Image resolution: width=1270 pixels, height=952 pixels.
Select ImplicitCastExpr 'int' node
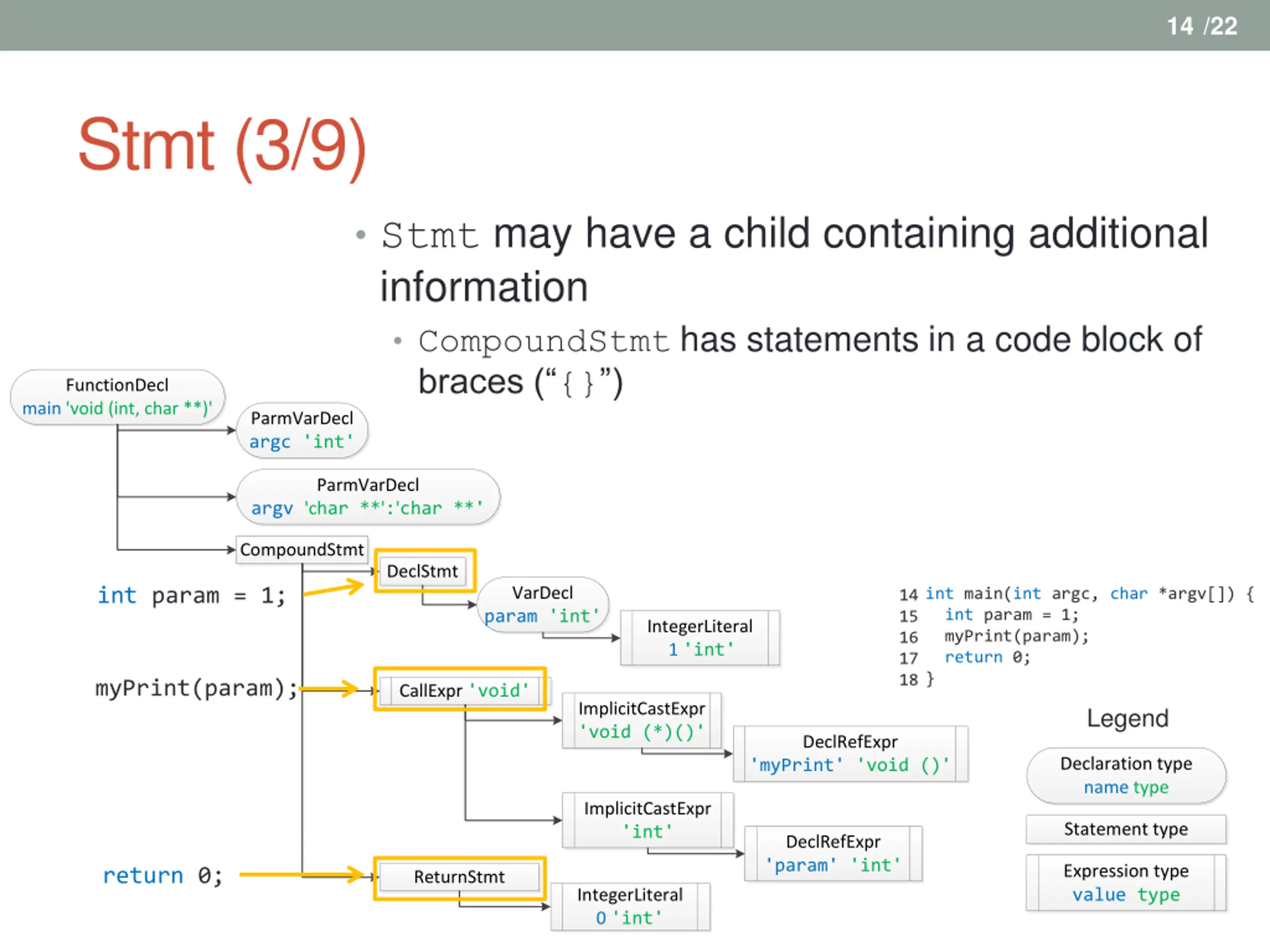point(647,821)
